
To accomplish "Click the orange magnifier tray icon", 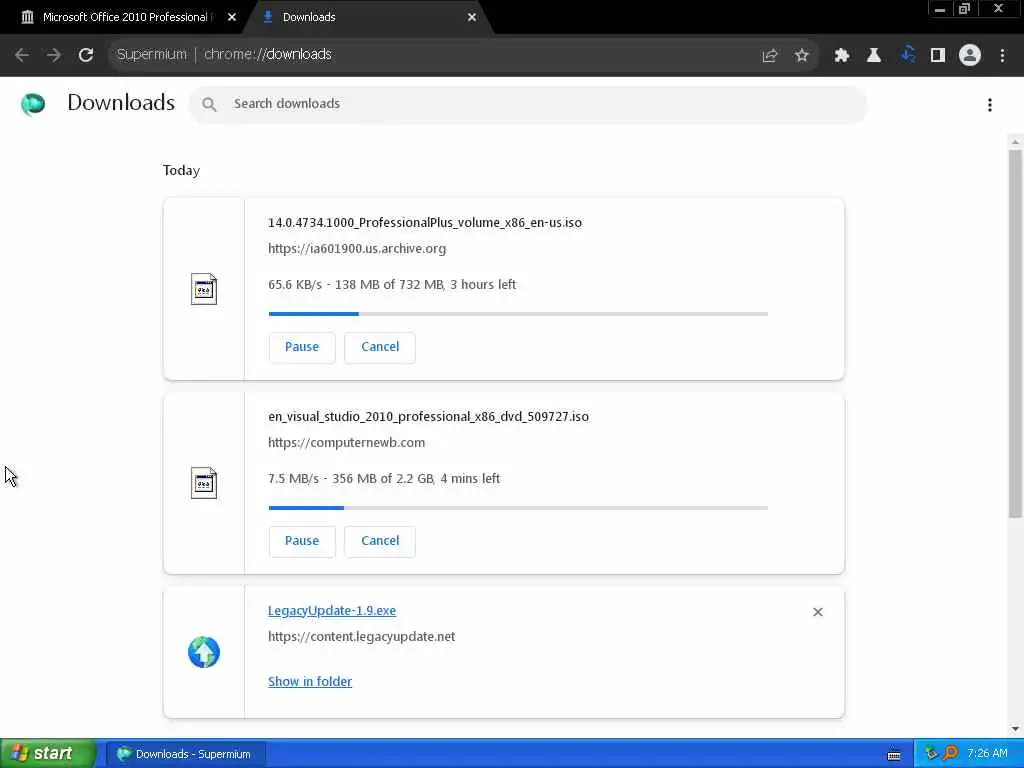I will (x=951, y=754).
